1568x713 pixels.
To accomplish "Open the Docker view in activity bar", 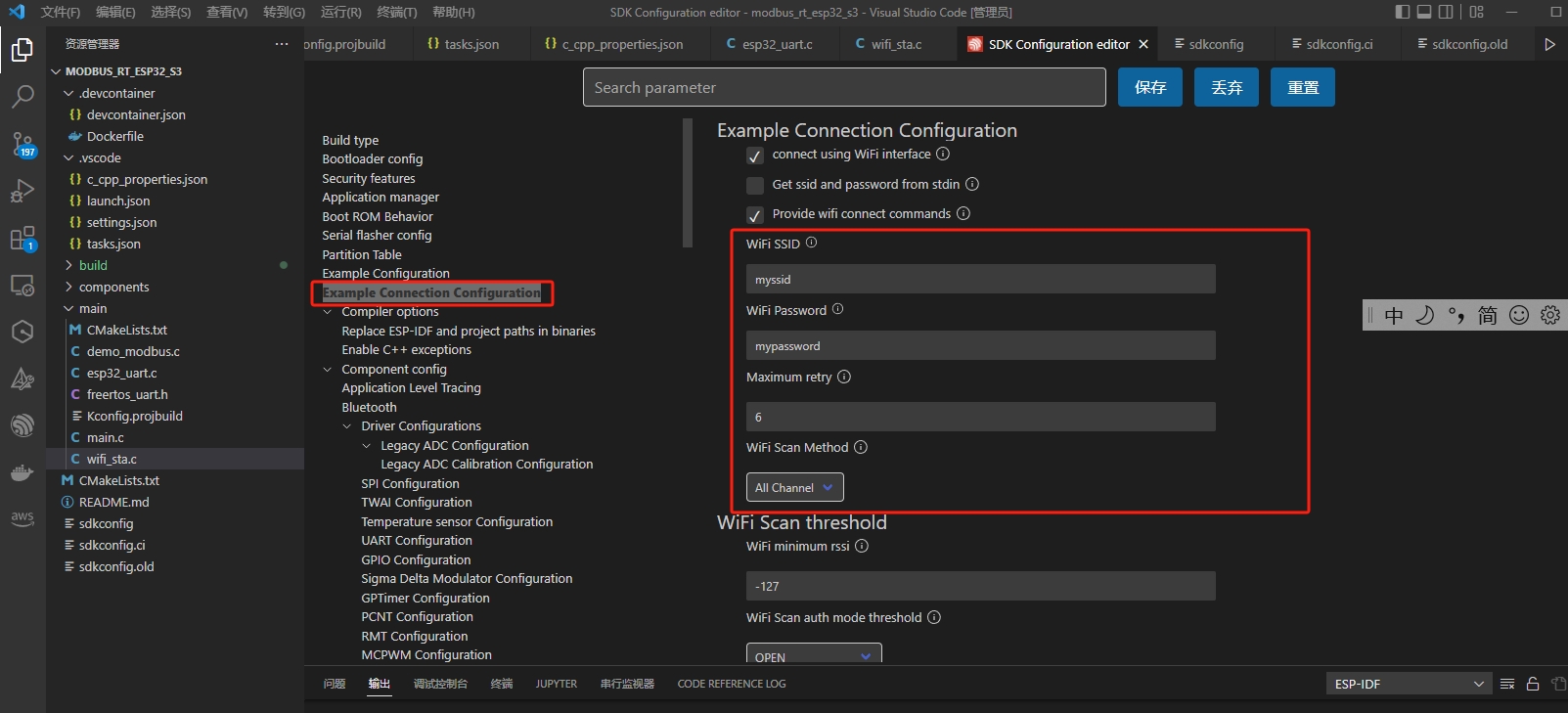I will click(x=22, y=473).
